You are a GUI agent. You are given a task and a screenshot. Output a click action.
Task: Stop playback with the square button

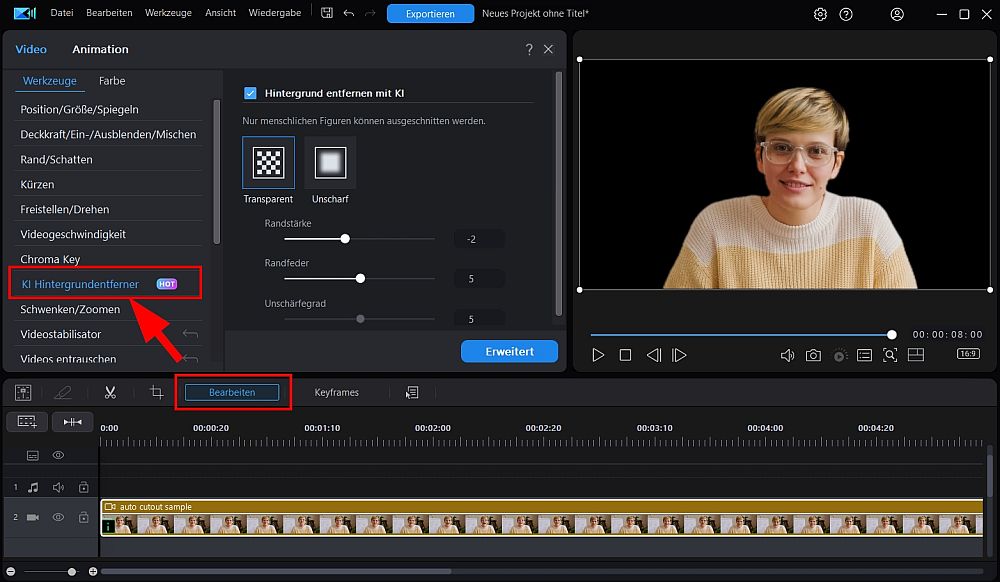tap(625, 355)
